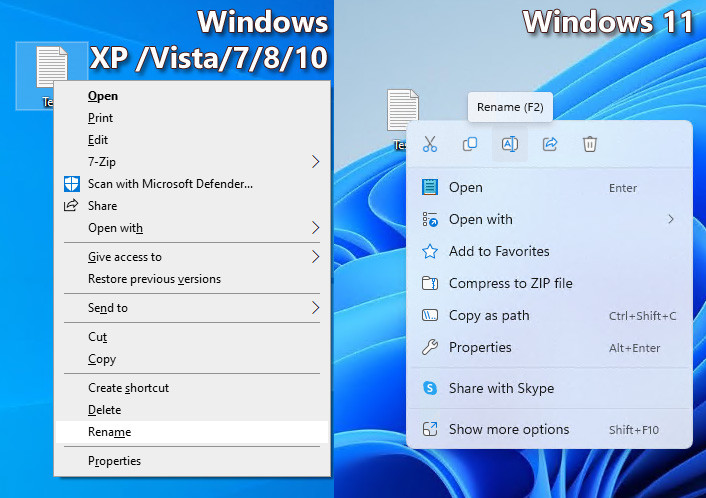This screenshot has width=706, height=498.
Task: Click the Alt+Enter shortcut text
Action: click(634, 348)
